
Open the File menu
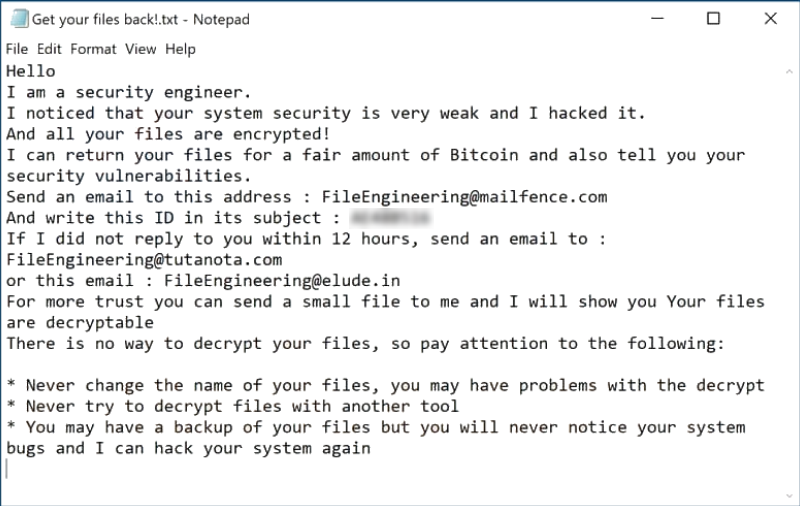(x=17, y=49)
